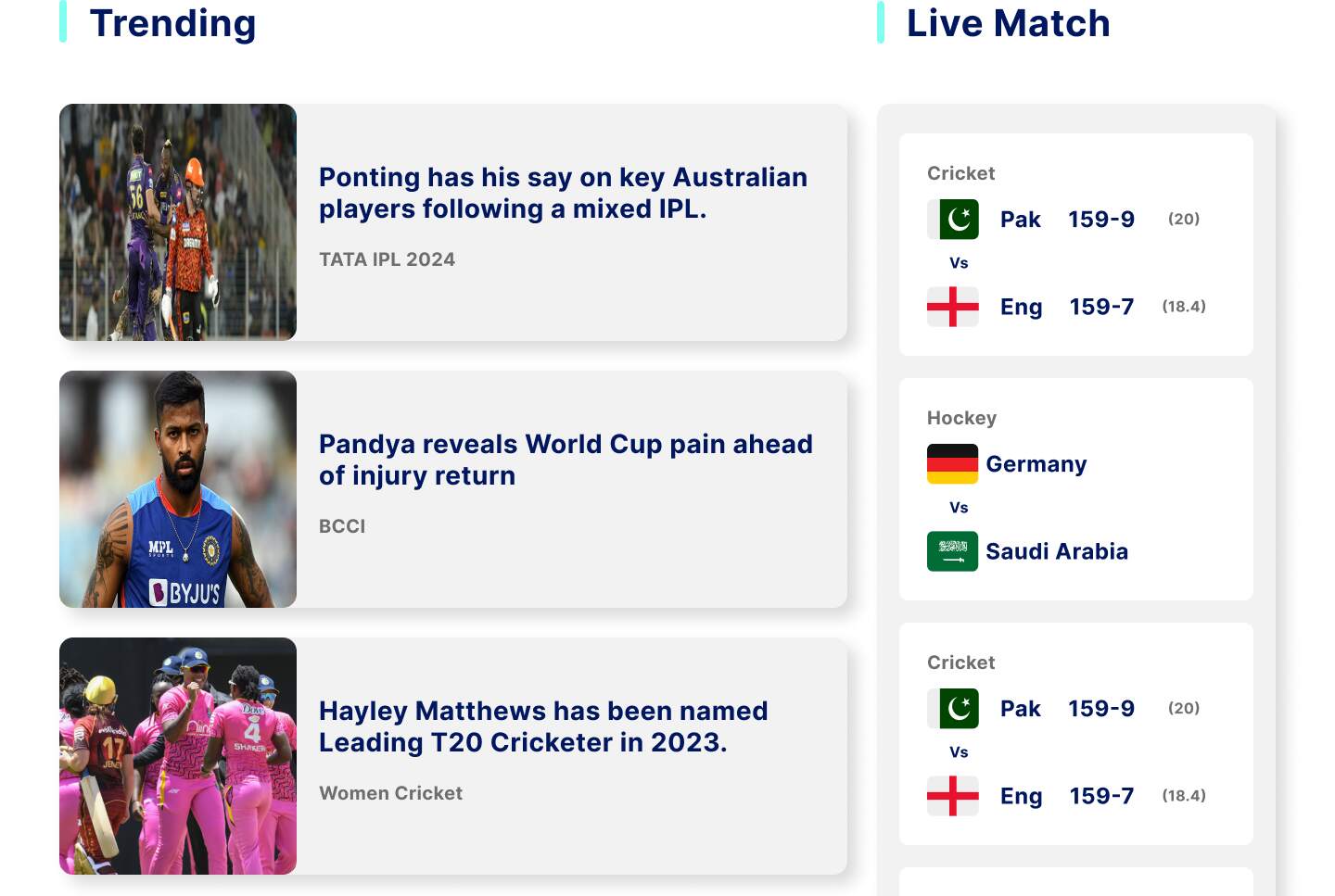Image resolution: width=1335 pixels, height=896 pixels.
Task: Select the Germany team name
Action: click(x=1036, y=464)
